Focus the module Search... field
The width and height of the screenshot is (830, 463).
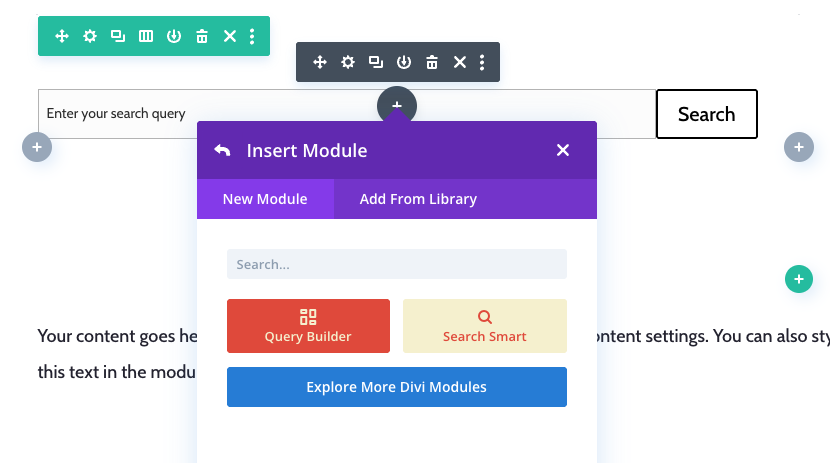pos(397,264)
